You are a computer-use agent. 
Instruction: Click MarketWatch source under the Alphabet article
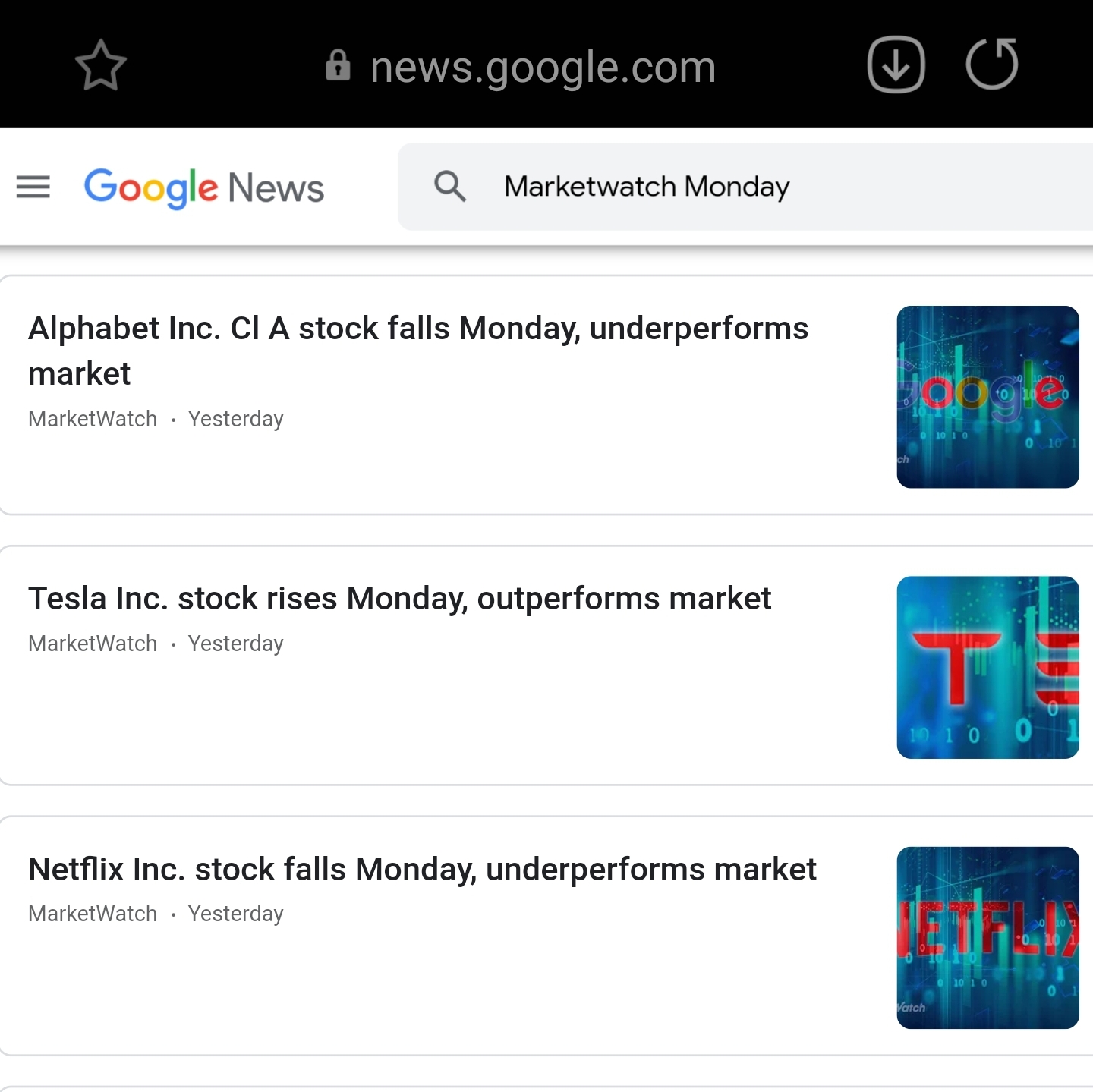(93, 419)
